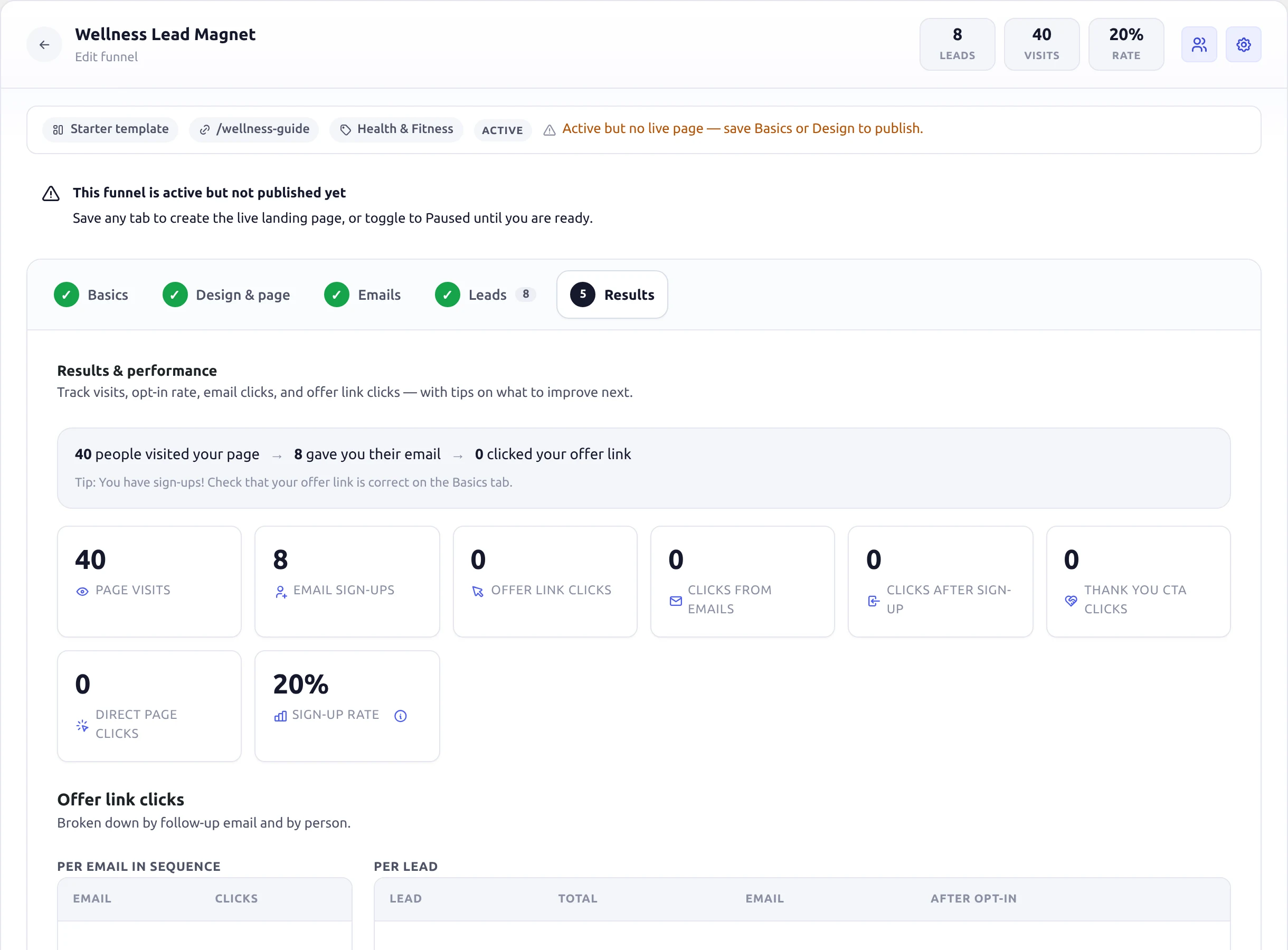Switch to the Basics tab

tap(91, 294)
